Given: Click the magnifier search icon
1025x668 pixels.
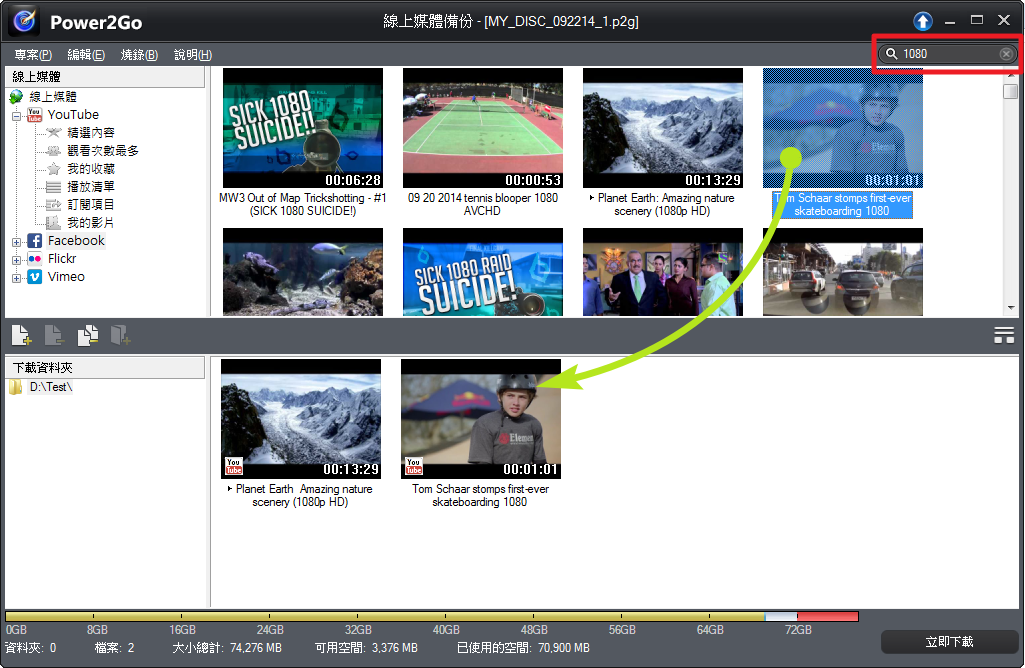Looking at the screenshot, I should coord(889,54).
